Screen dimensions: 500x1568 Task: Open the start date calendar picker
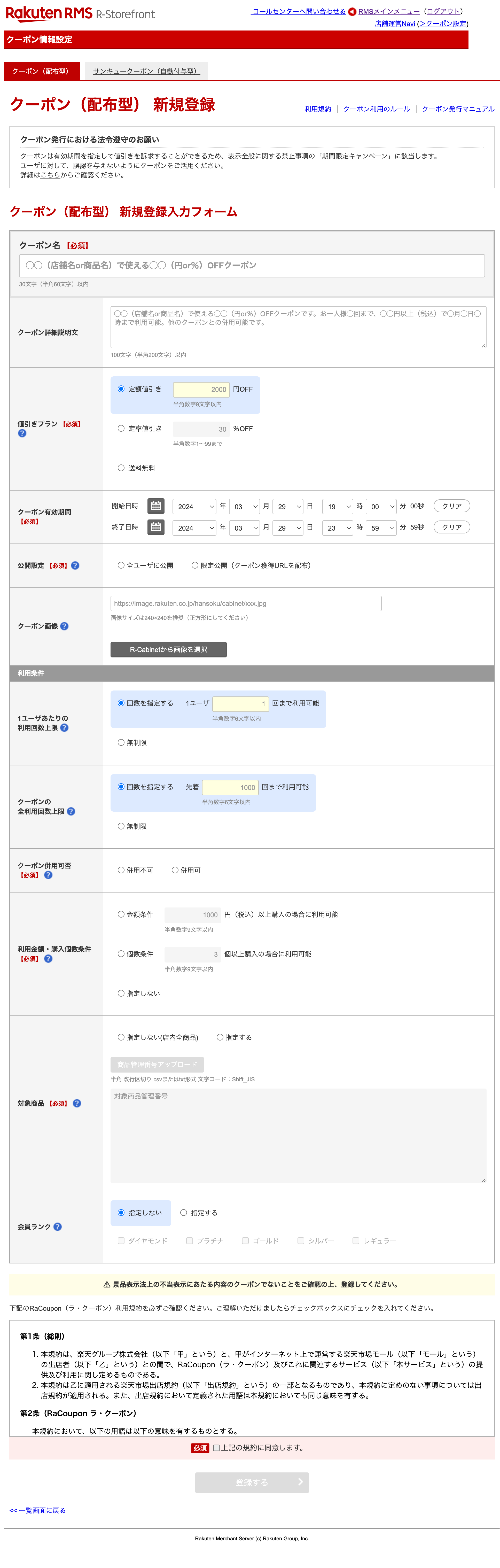click(x=156, y=506)
